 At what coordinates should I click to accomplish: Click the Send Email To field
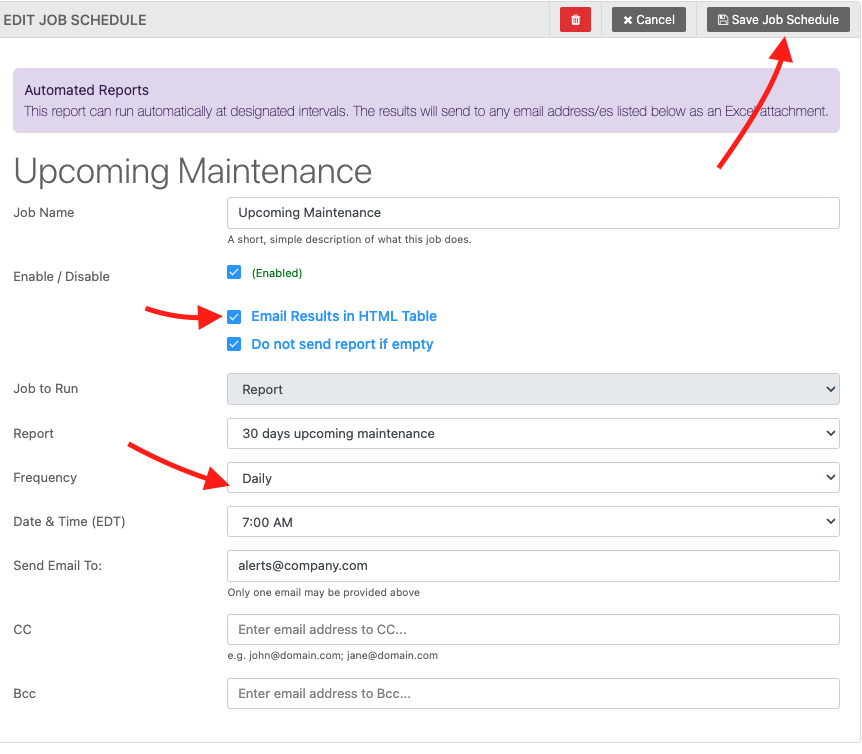tap(533, 565)
